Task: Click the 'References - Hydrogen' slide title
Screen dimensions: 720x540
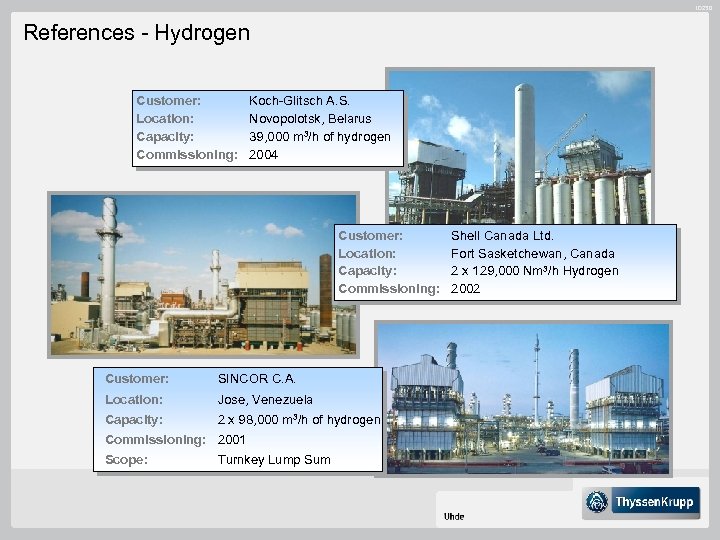Action: (136, 33)
